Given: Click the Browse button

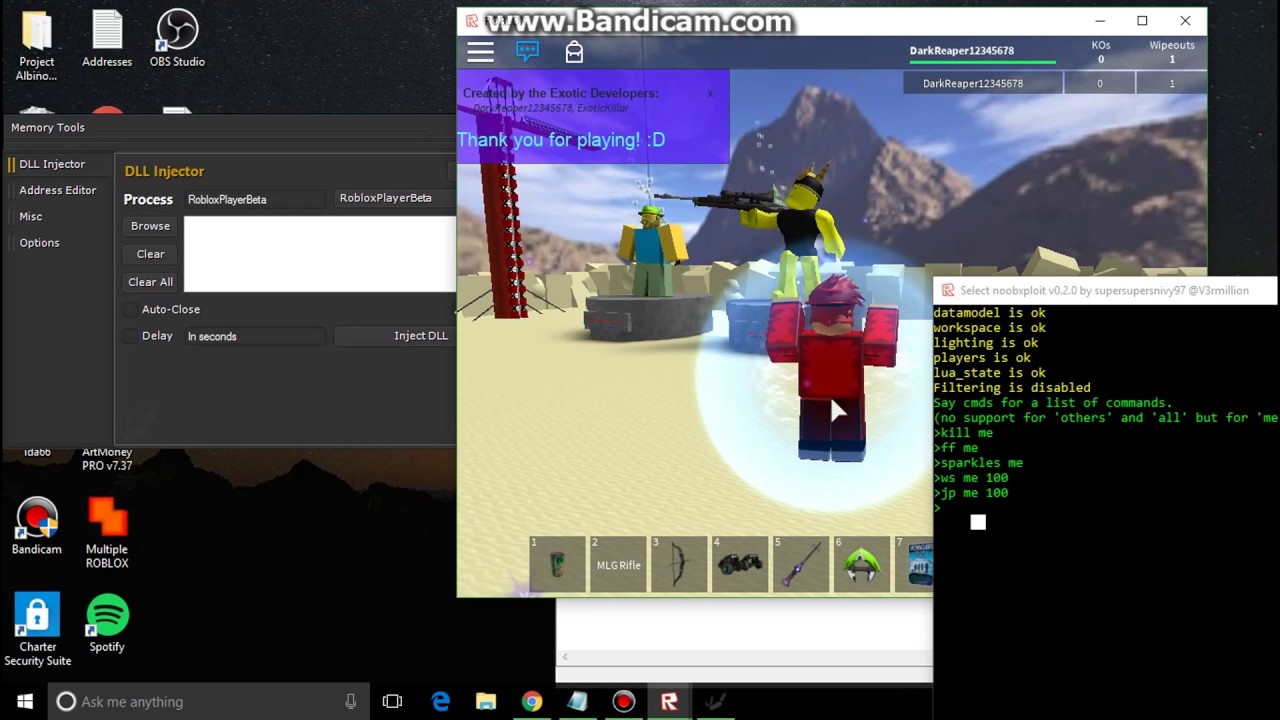Looking at the screenshot, I should (150, 226).
